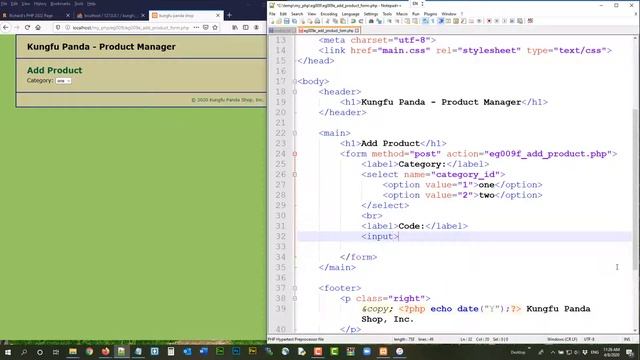
Task: Collapse the select fold on line 26
Action: (295, 174)
